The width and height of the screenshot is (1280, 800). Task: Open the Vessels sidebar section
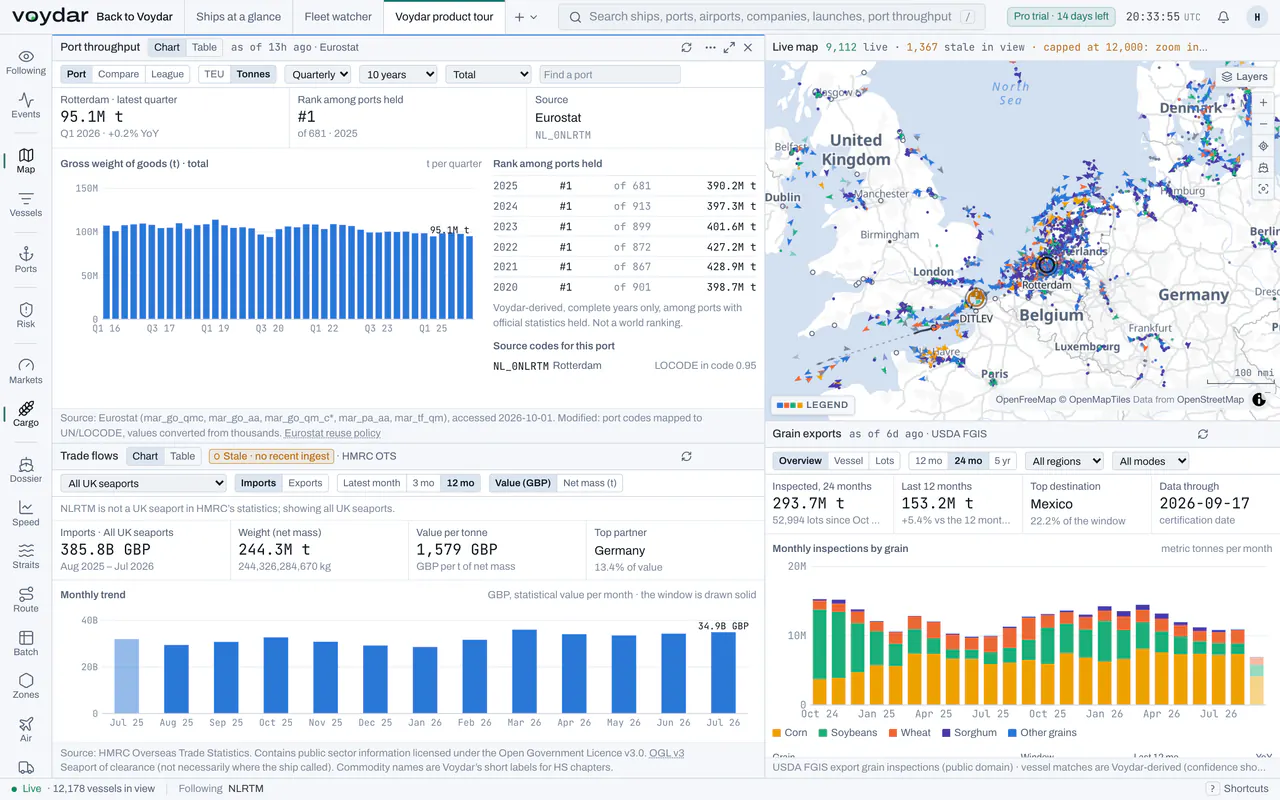coord(26,204)
